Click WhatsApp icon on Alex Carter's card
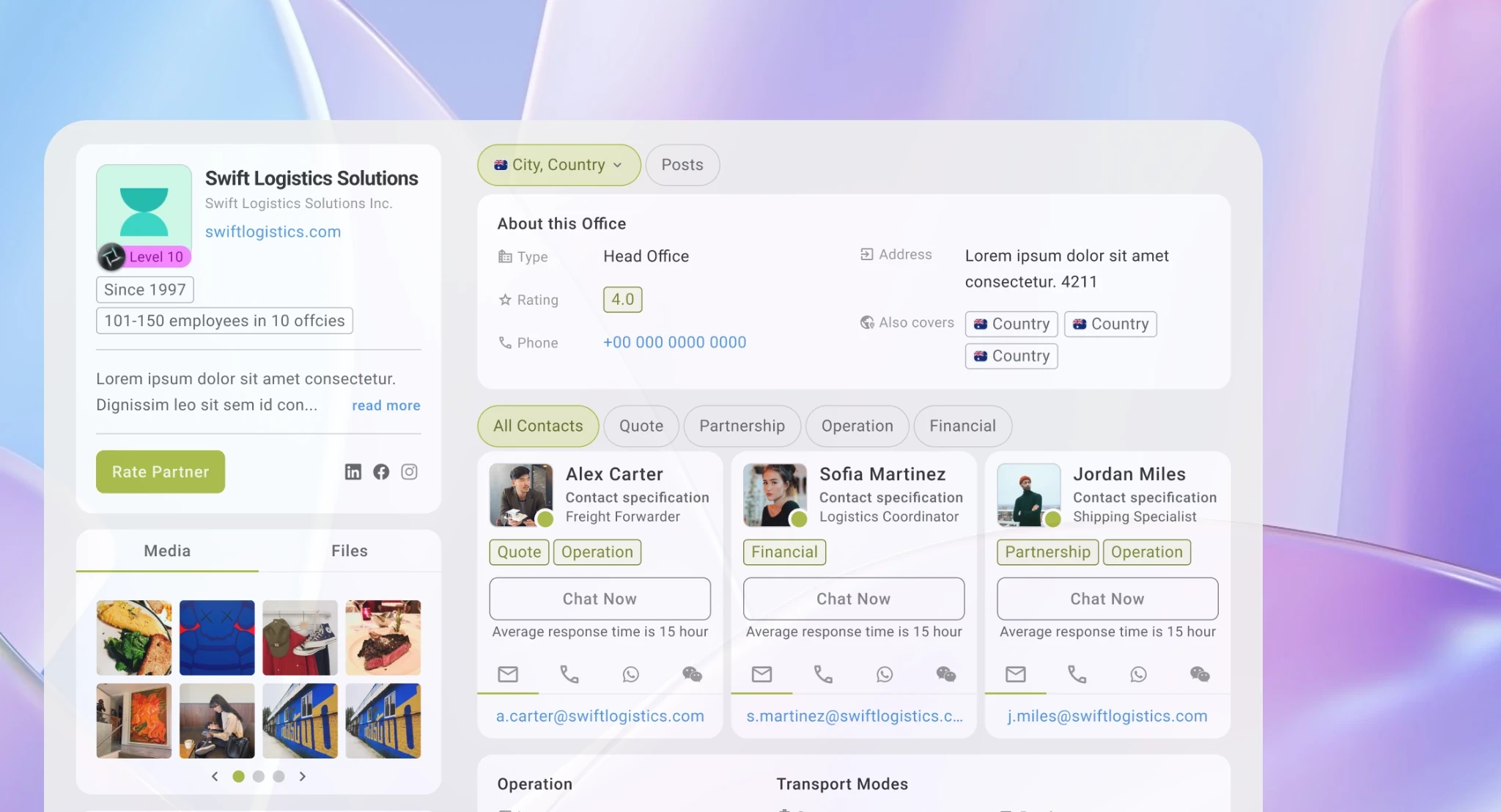Screen dimensions: 1501x812 631,674
